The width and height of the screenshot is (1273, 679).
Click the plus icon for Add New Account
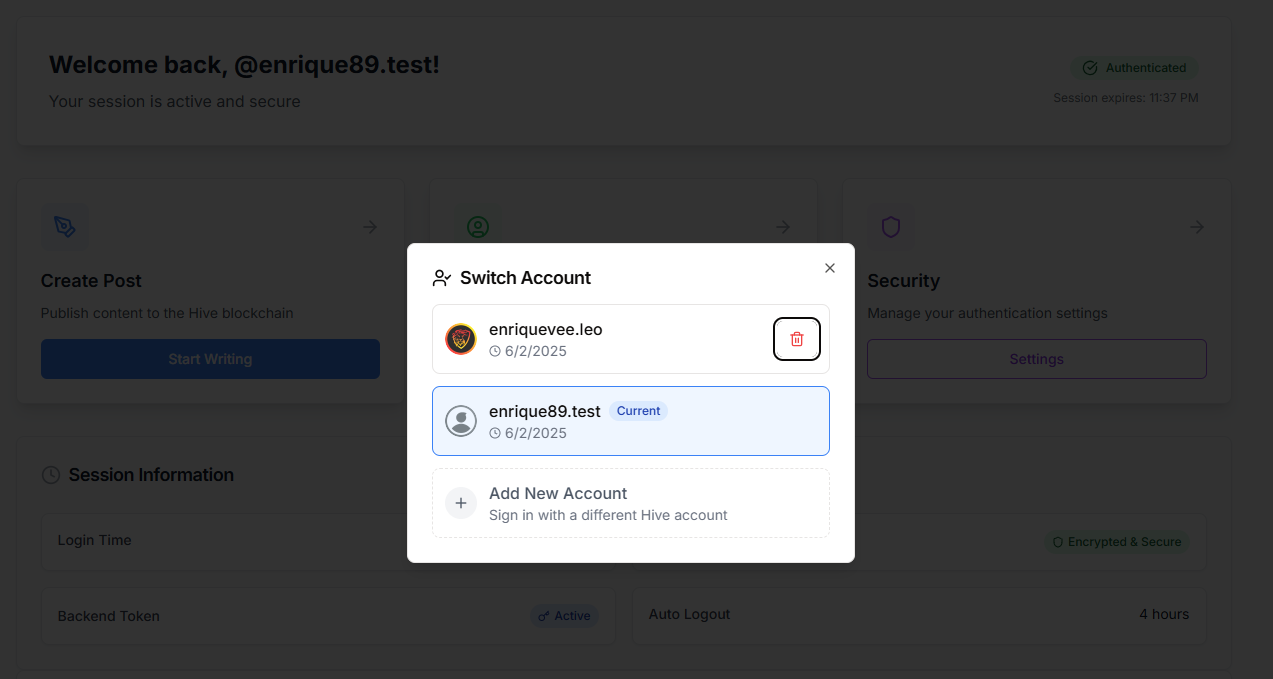coord(461,503)
